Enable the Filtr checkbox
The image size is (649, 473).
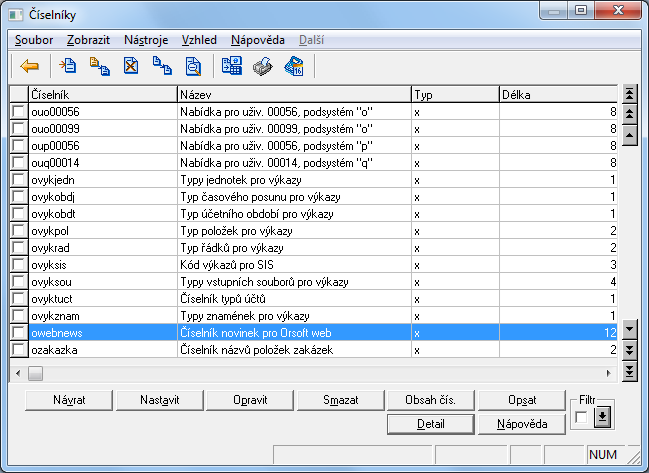581,418
